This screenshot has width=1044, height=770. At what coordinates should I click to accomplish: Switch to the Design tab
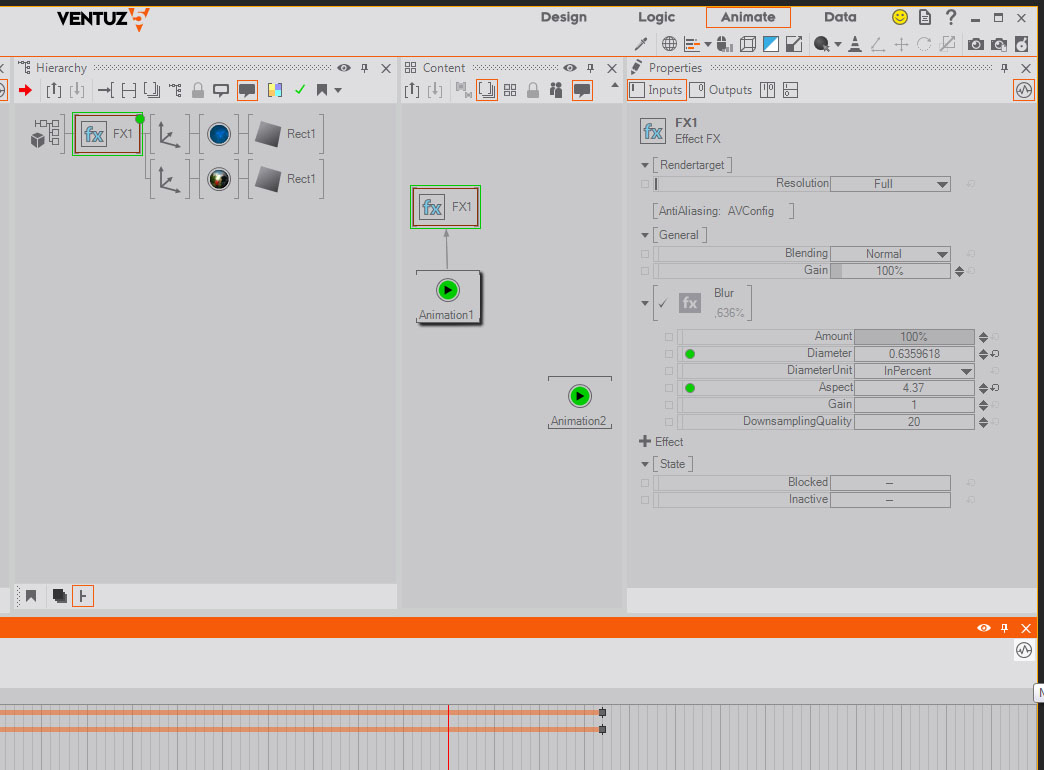(x=564, y=17)
